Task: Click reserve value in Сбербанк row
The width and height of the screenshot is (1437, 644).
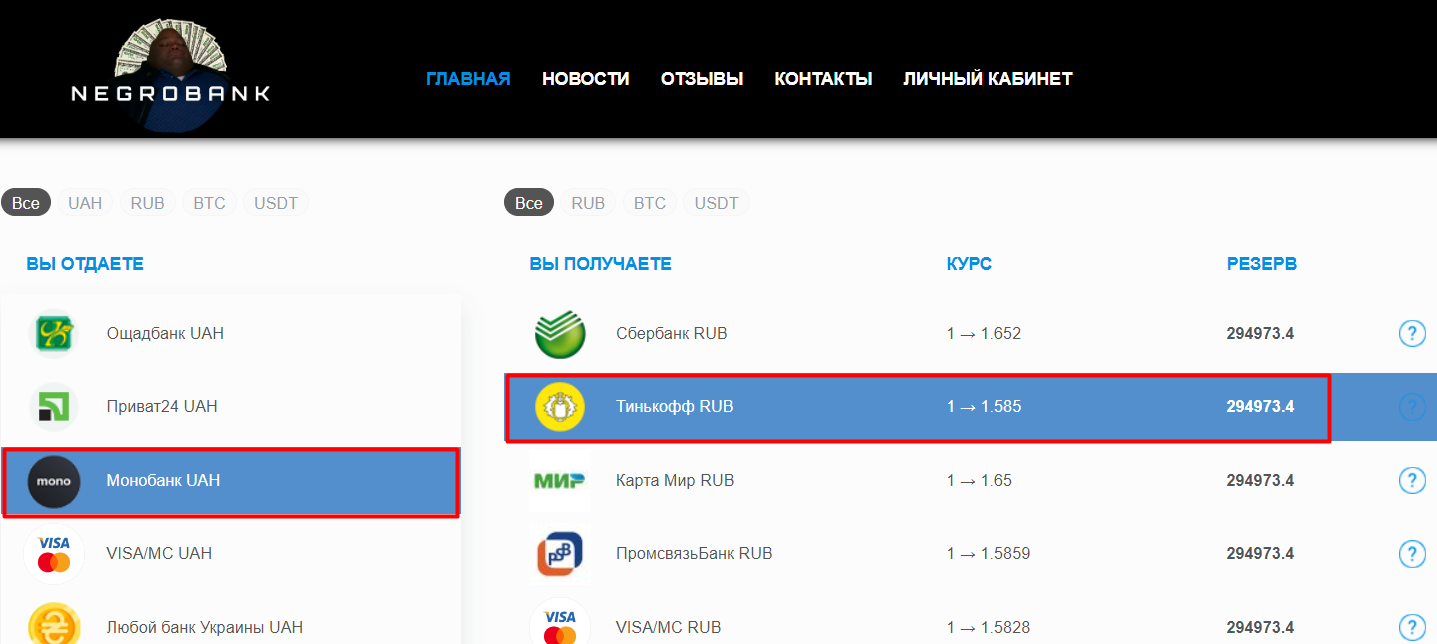Action: 1260,334
